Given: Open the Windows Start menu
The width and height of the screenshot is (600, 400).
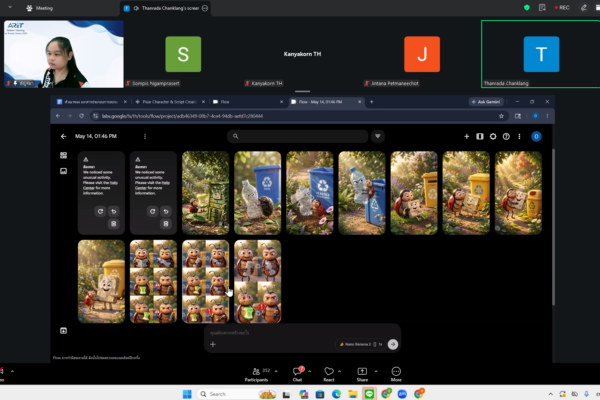Looking at the screenshot, I should (x=187, y=394).
